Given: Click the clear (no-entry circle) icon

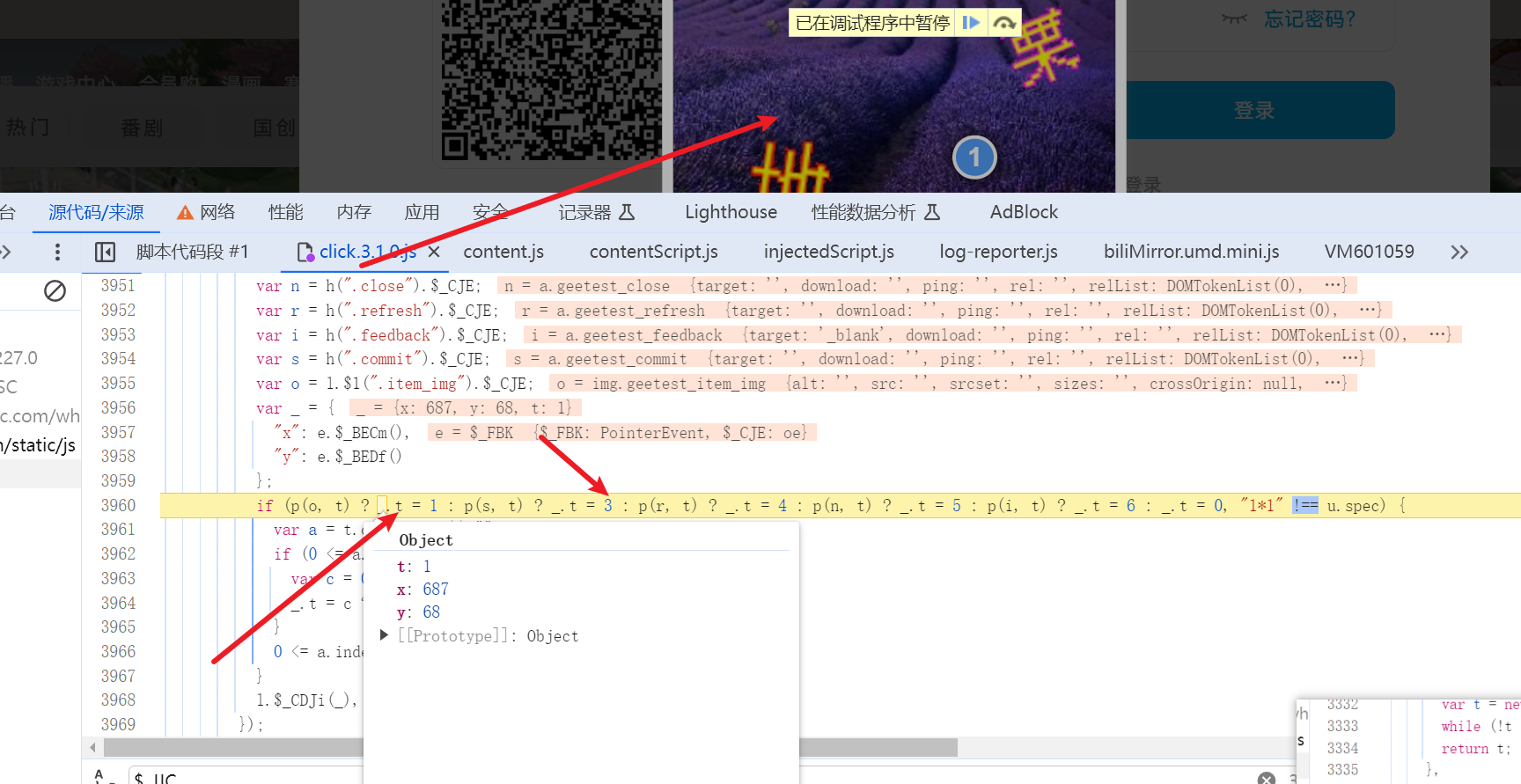Looking at the screenshot, I should 55,290.
